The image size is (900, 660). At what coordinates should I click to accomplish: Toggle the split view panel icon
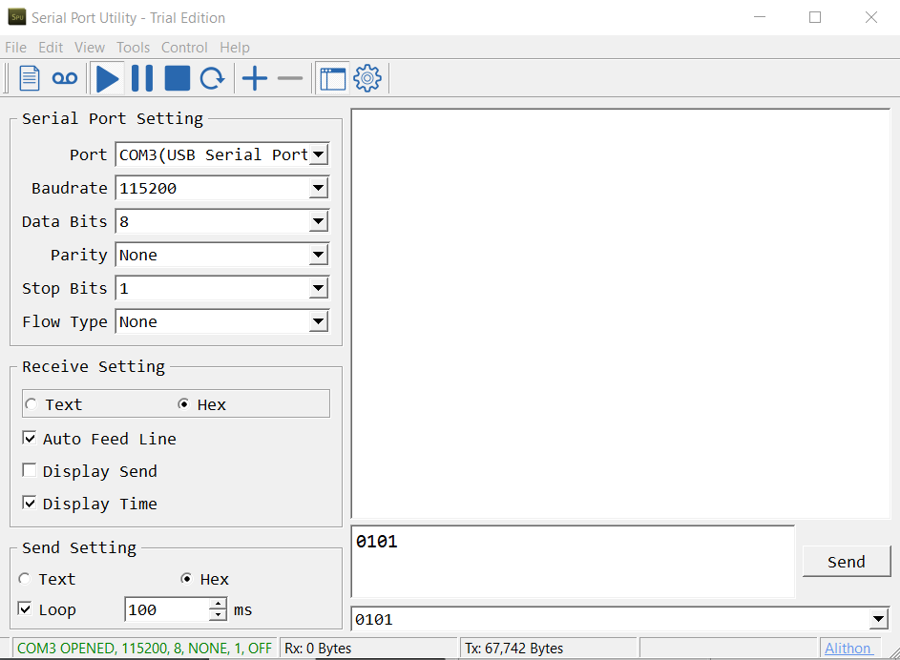pos(332,78)
